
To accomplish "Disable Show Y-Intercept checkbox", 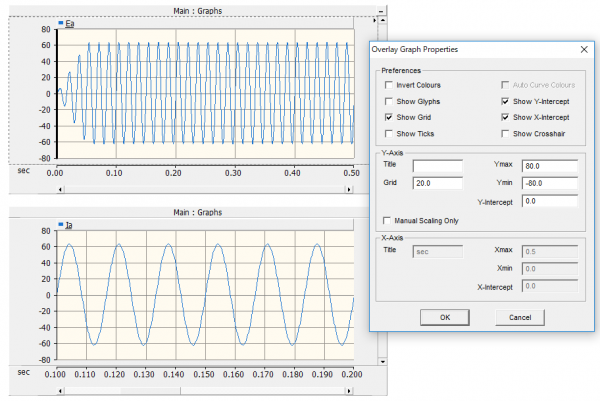I will coord(505,102).
